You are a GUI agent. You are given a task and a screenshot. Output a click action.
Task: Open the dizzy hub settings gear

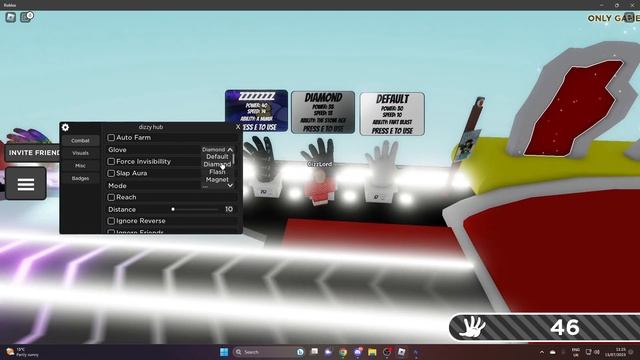click(65, 127)
